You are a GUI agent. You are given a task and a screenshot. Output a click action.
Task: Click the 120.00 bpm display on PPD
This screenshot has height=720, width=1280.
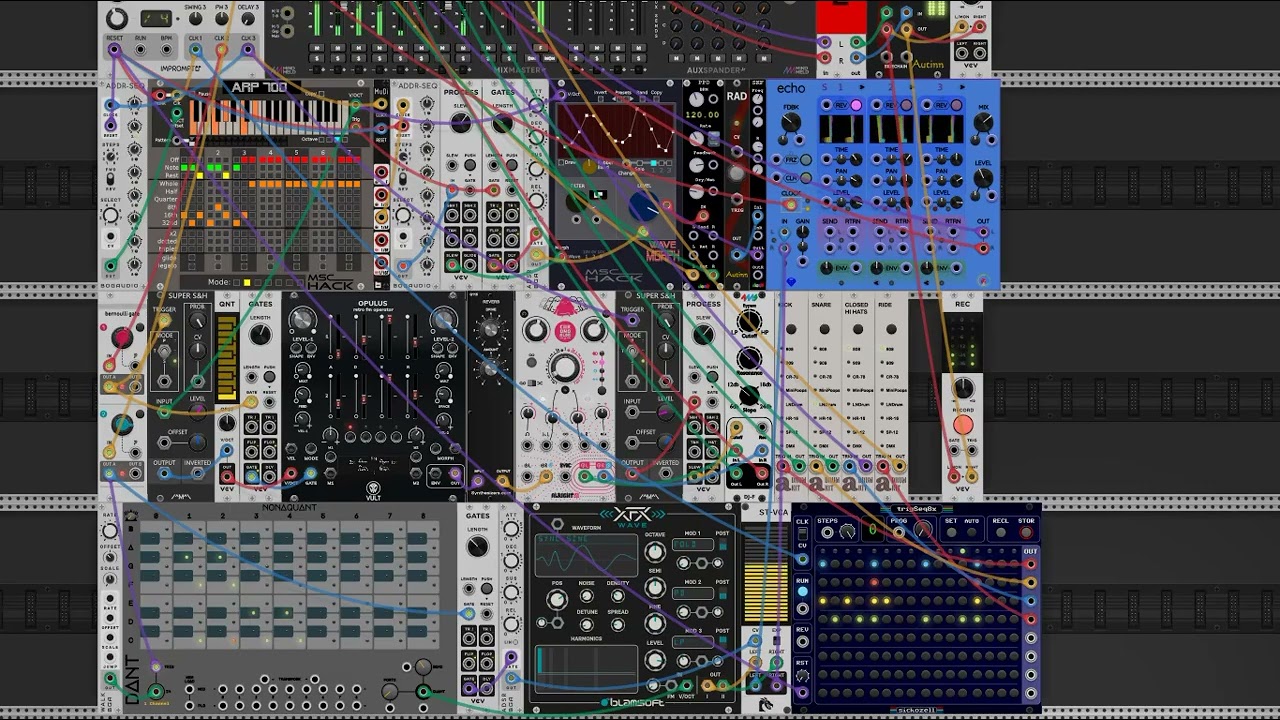pyautogui.click(x=703, y=115)
